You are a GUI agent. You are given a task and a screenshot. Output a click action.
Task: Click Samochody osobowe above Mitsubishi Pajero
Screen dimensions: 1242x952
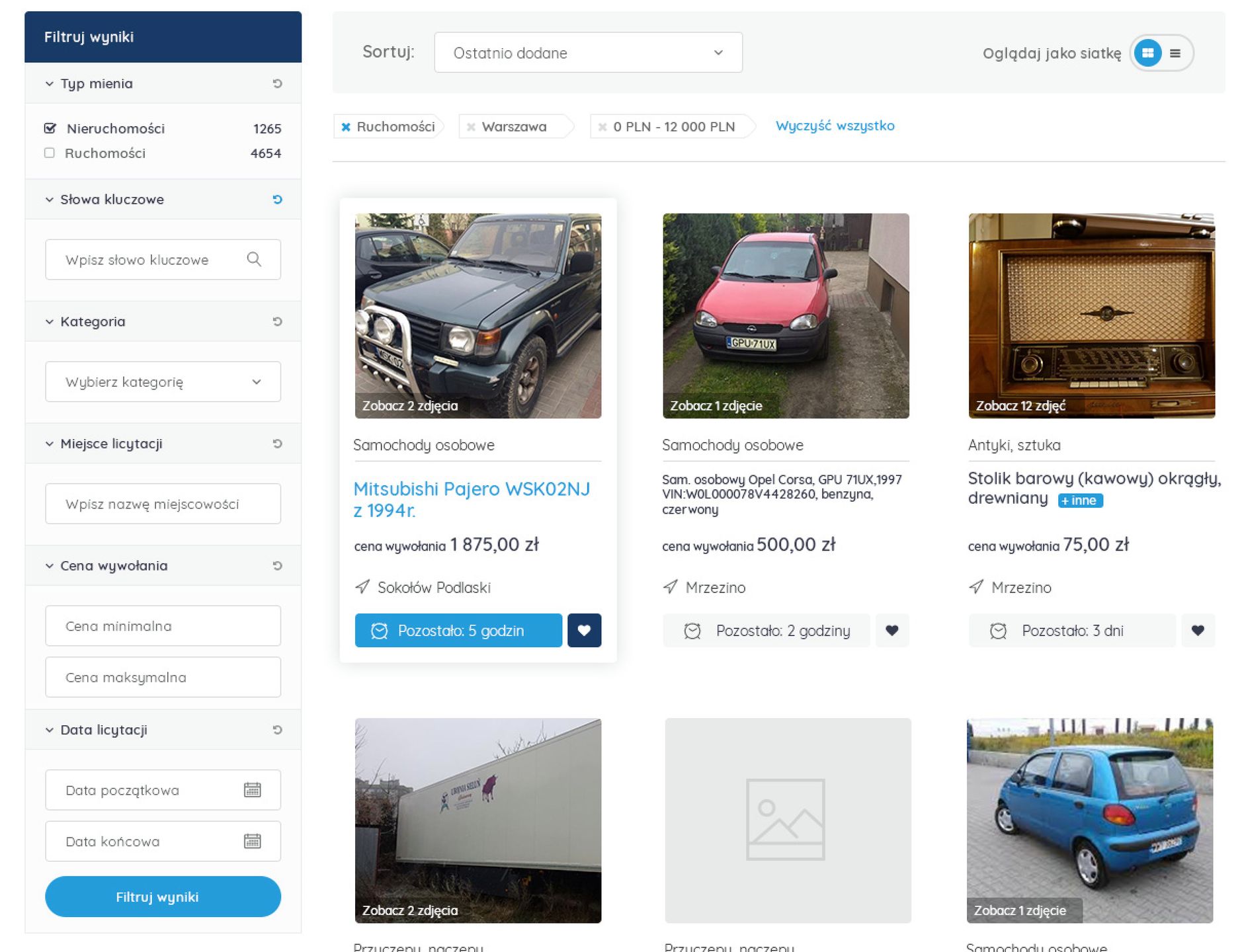[x=424, y=445]
